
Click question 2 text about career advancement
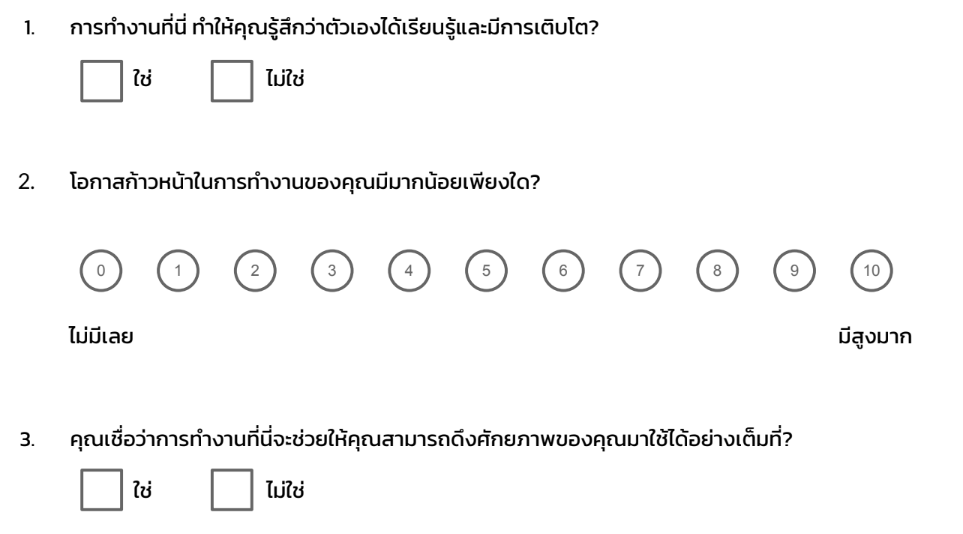point(305,183)
